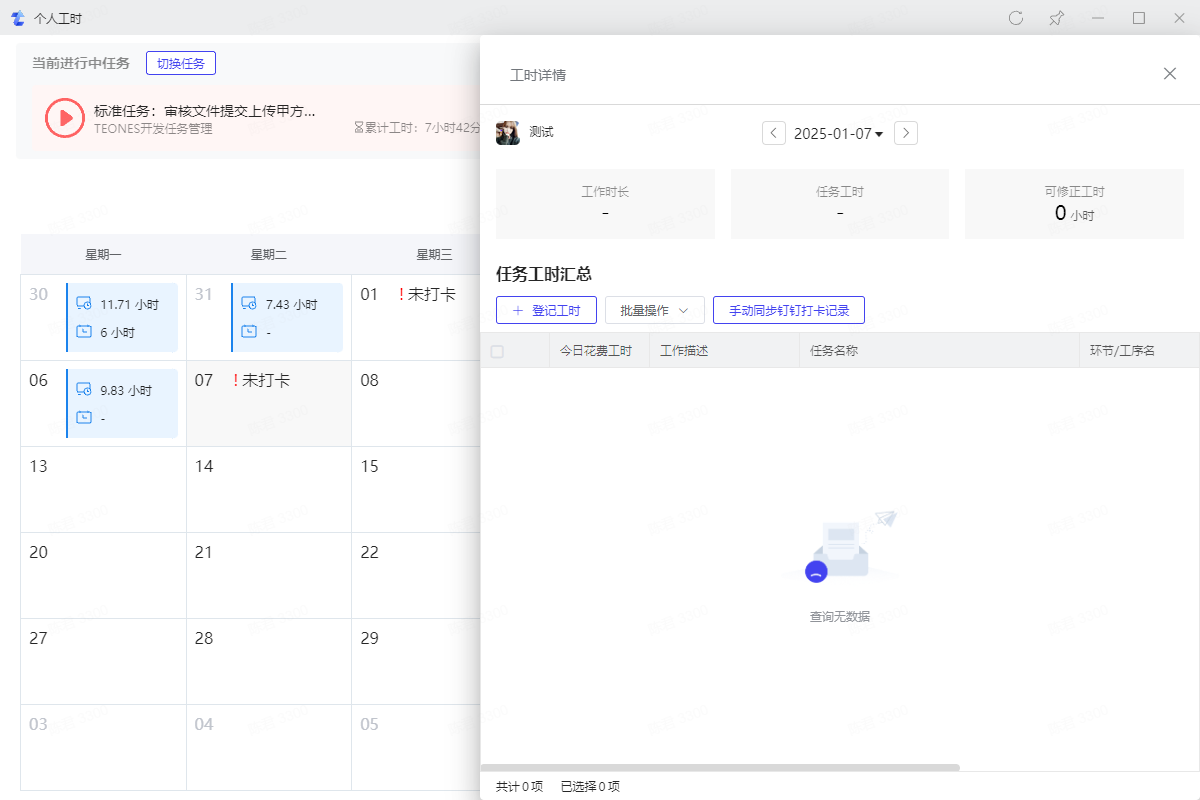Click the refresh icon in title bar
Viewport: 1200px width, 800px height.
[1016, 18]
